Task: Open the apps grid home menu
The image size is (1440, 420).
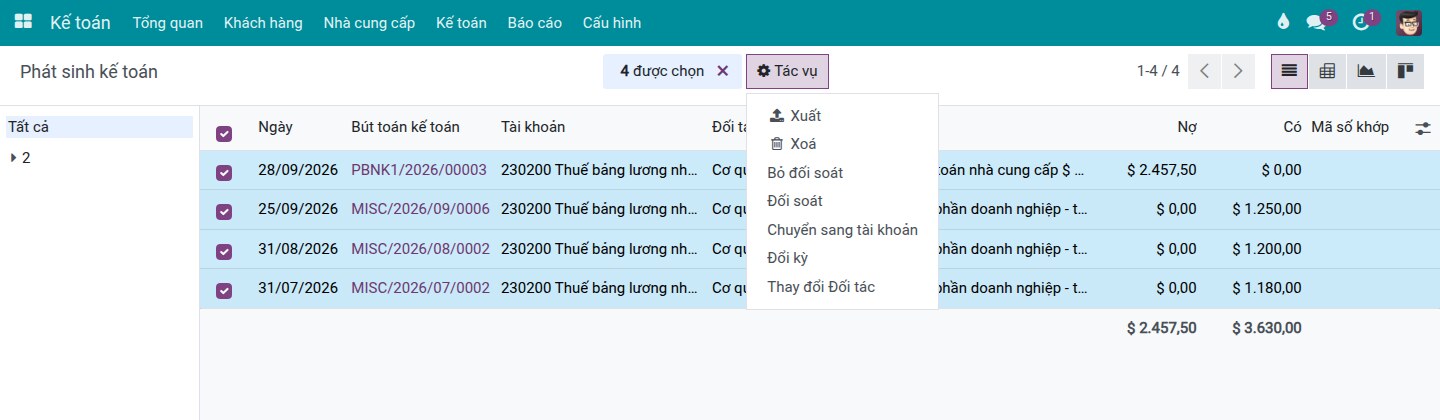Action: pyautogui.click(x=23, y=22)
